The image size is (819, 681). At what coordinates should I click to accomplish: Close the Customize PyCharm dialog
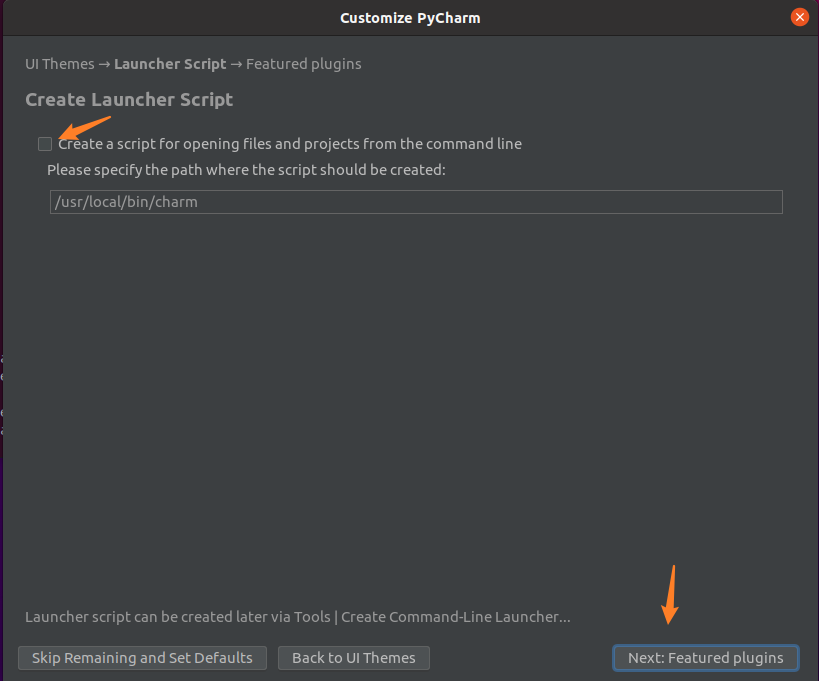coord(800,17)
